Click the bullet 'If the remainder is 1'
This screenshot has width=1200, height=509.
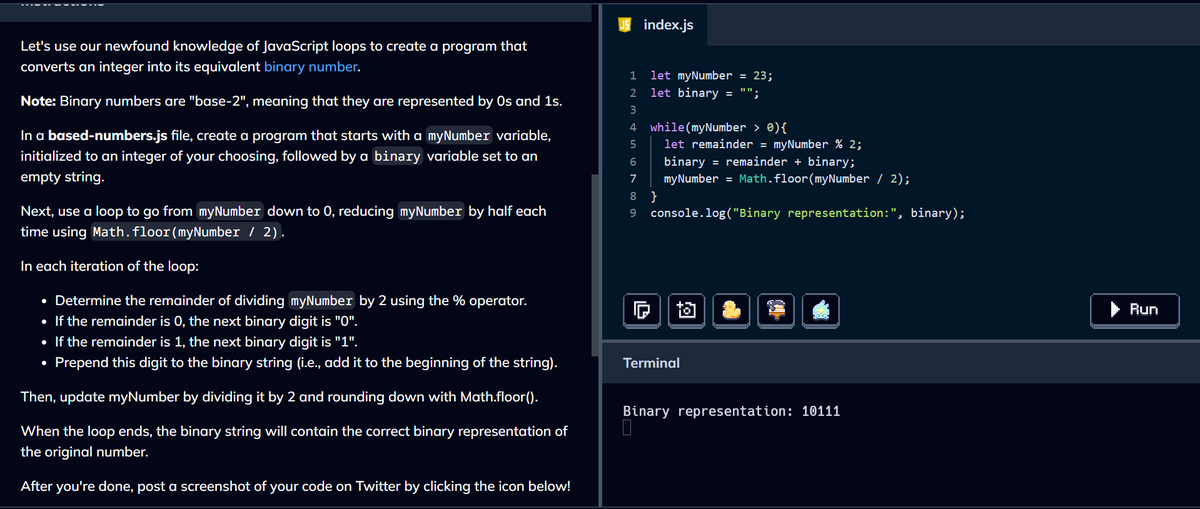click(204, 341)
